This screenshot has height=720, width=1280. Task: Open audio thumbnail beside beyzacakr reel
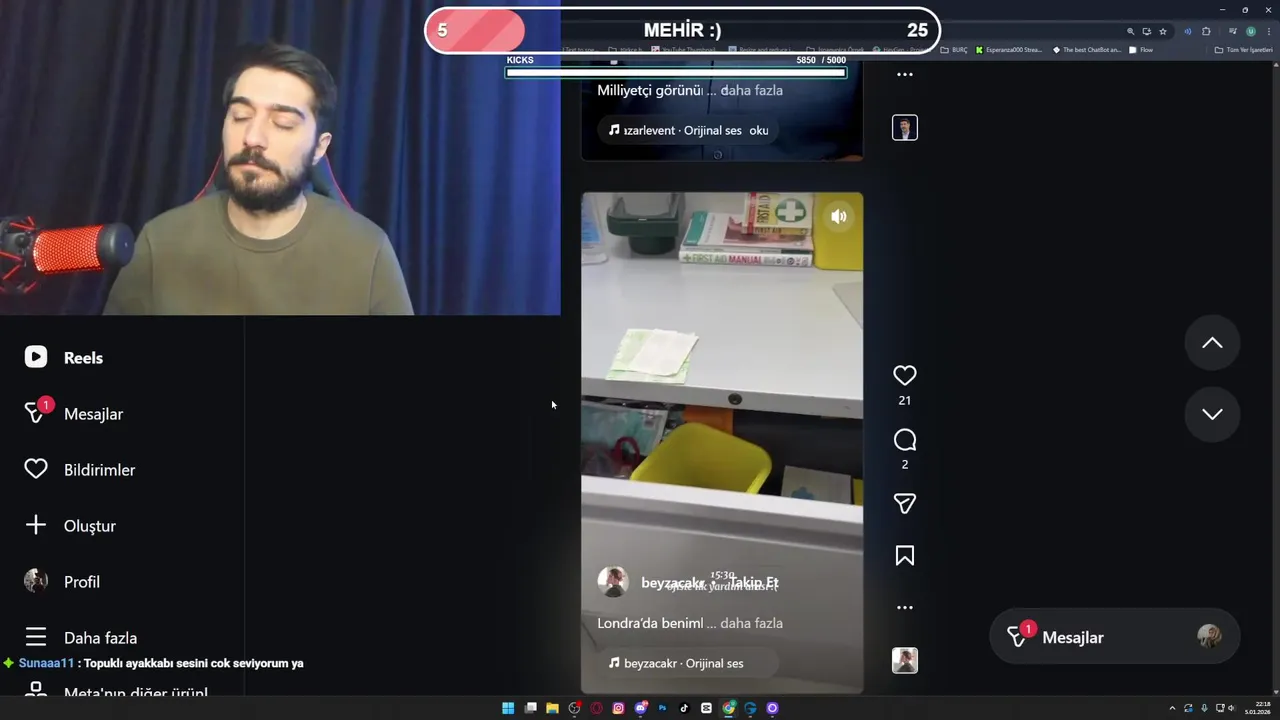[x=904, y=661]
